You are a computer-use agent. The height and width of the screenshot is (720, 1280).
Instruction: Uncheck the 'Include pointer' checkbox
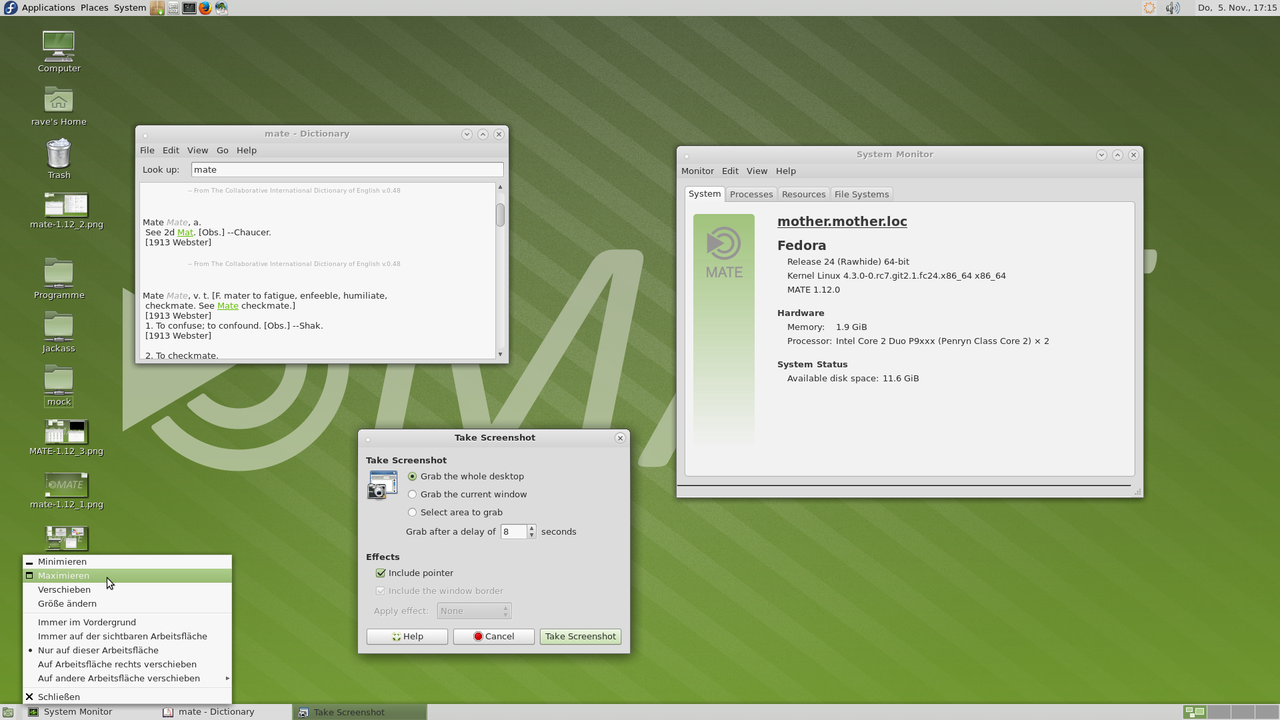click(x=380, y=573)
